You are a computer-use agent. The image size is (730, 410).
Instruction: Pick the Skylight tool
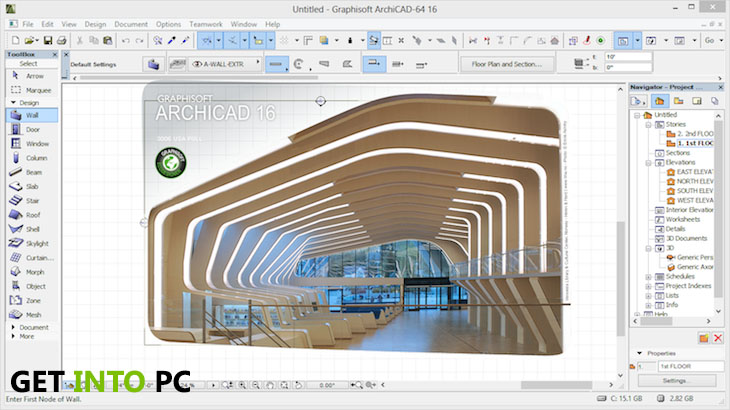click(32, 243)
